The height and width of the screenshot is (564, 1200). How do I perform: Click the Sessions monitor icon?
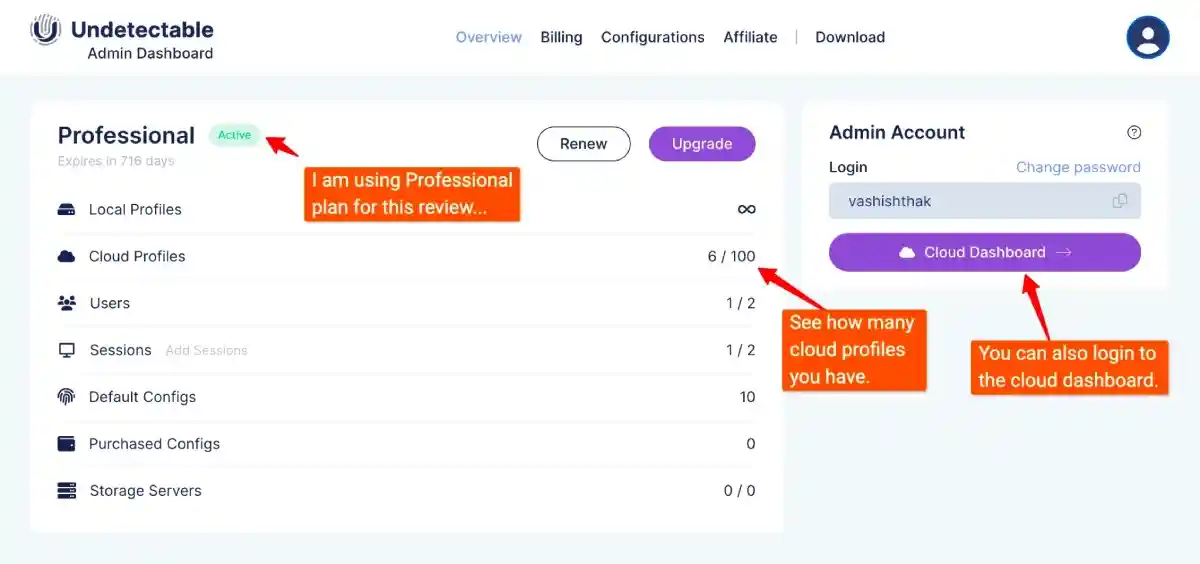click(67, 350)
